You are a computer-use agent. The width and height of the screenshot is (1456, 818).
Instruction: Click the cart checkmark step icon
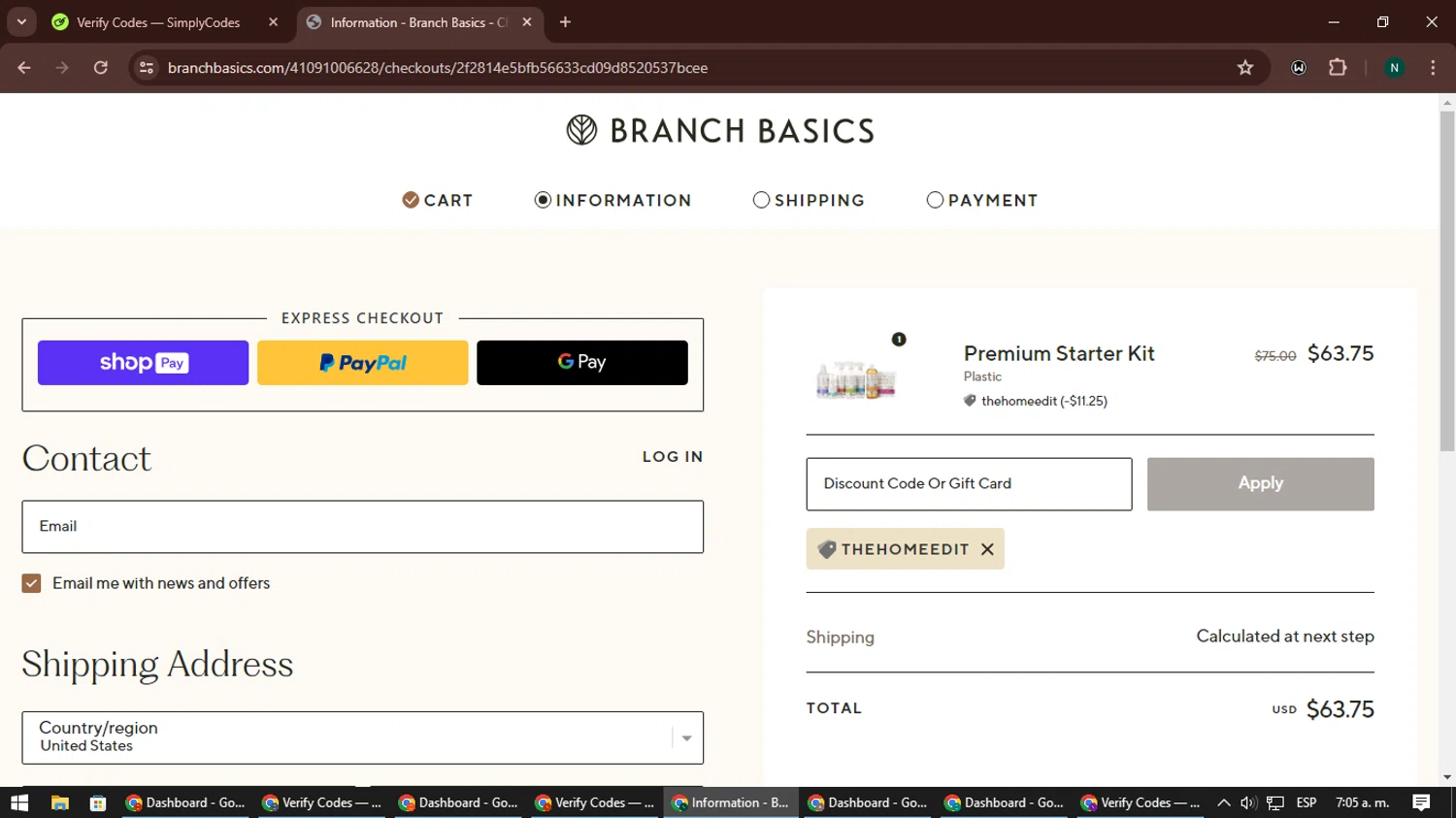pyautogui.click(x=411, y=200)
